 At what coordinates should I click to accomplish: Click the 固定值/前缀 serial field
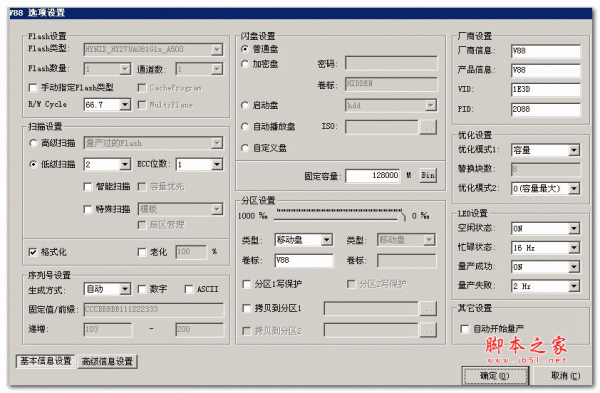(153, 309)
